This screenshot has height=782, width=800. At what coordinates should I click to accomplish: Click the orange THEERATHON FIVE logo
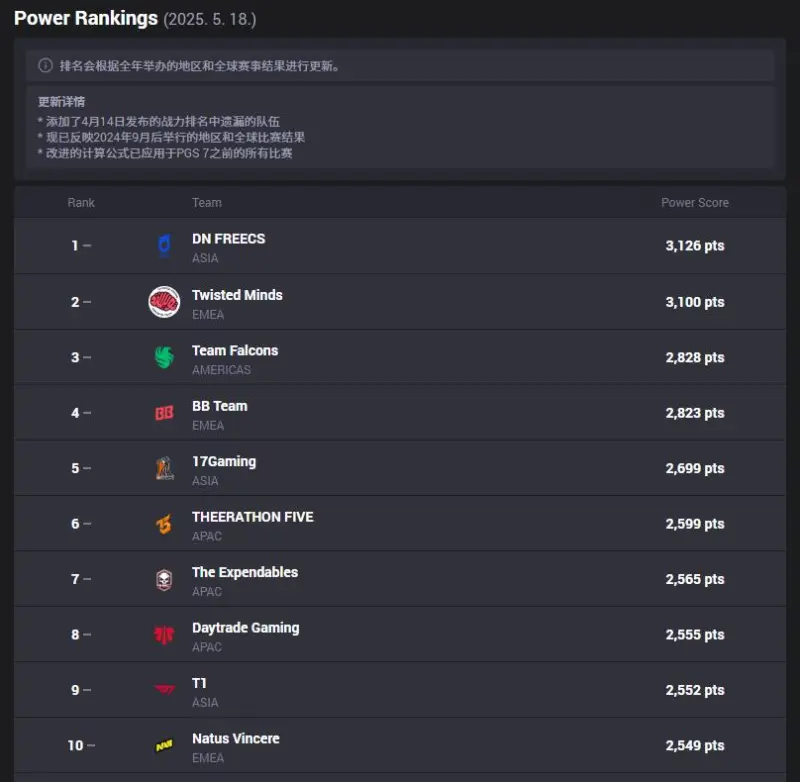pos(164,524)
